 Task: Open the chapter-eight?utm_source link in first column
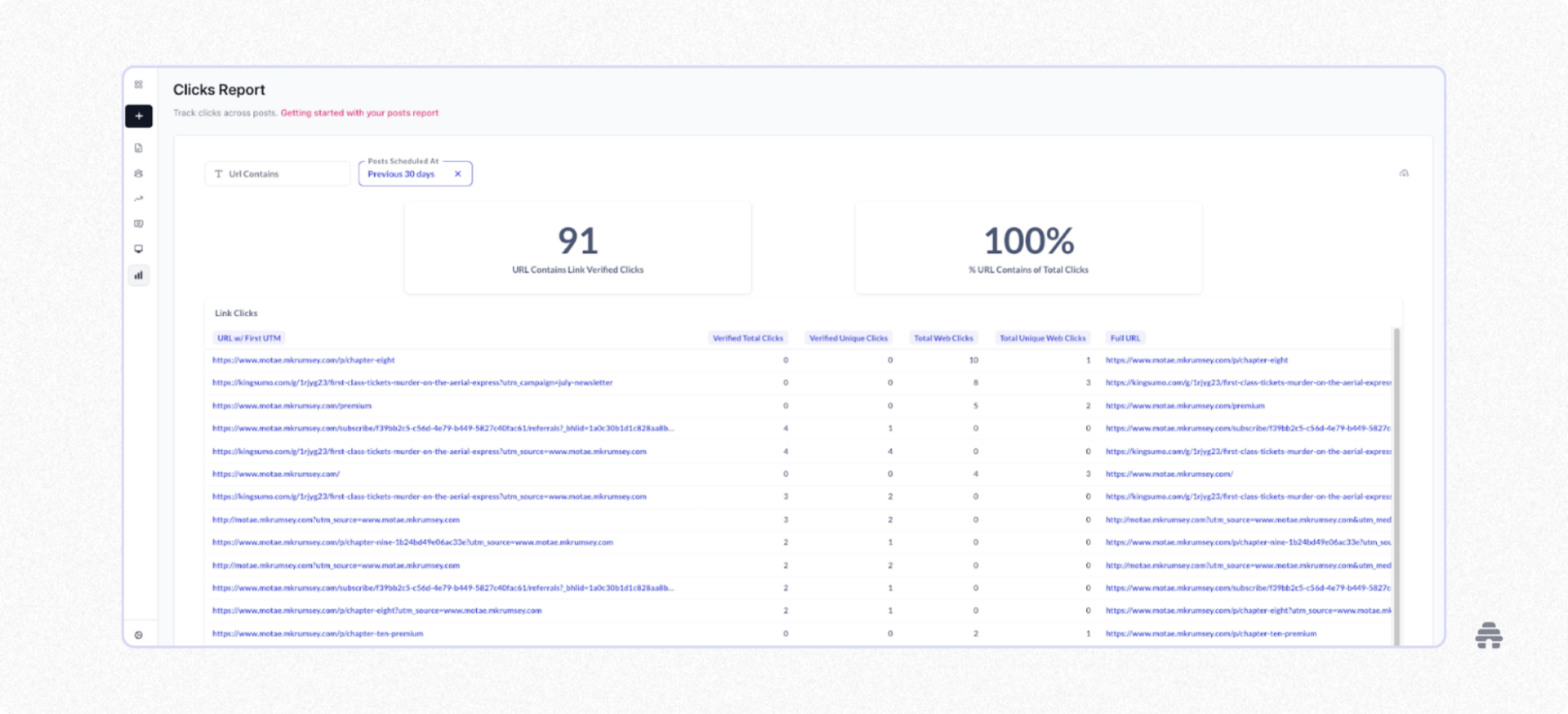click(377, 611)
